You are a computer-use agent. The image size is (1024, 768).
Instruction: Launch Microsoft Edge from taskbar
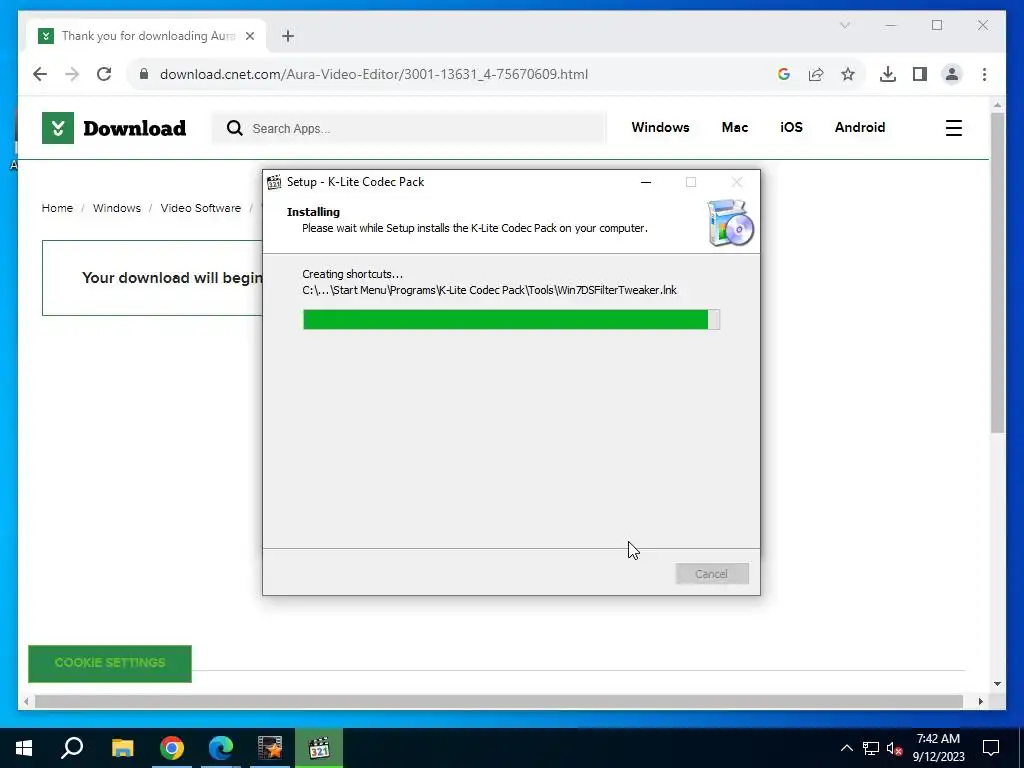click(x=221, y=748)
